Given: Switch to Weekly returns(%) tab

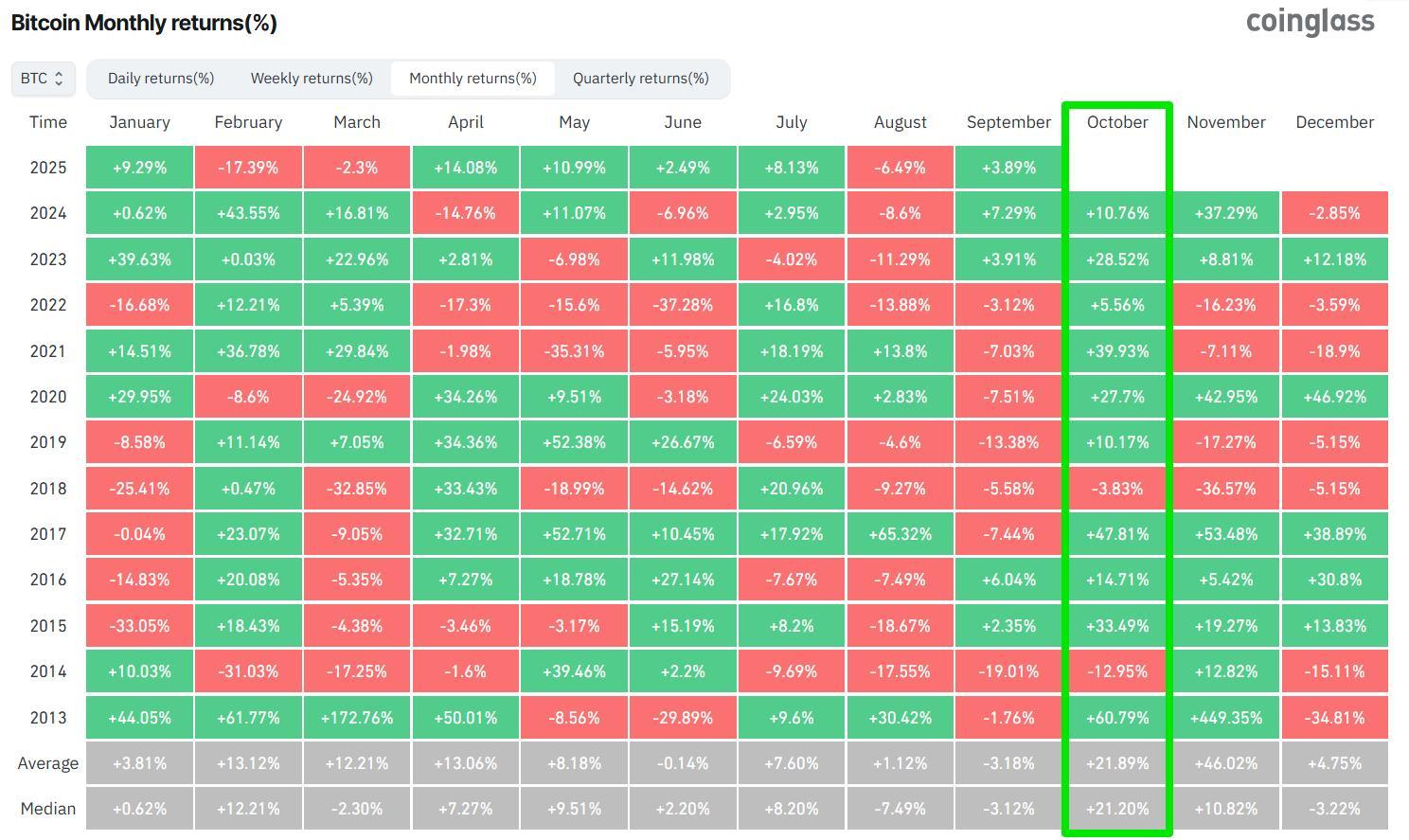Looking at the screenshot, I should coord(312,79).
